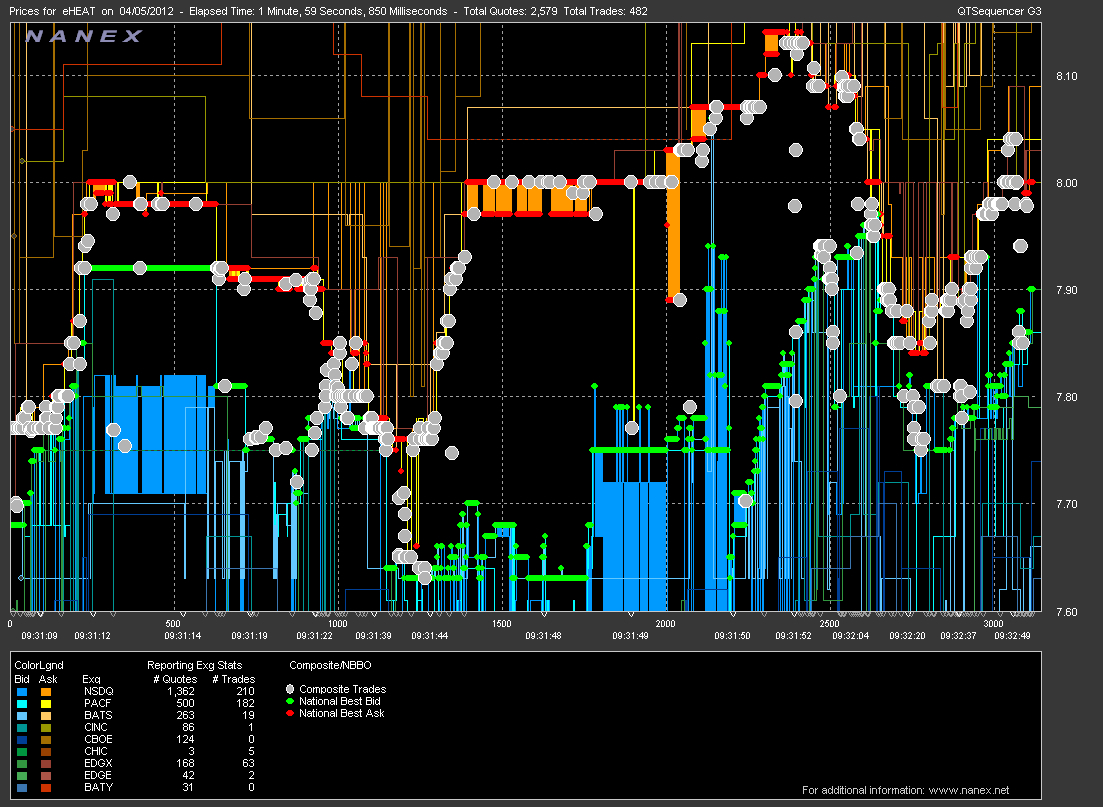Click the NANEX logo on chart
The width and height of the screenshot is (1103, 807).
84,37
